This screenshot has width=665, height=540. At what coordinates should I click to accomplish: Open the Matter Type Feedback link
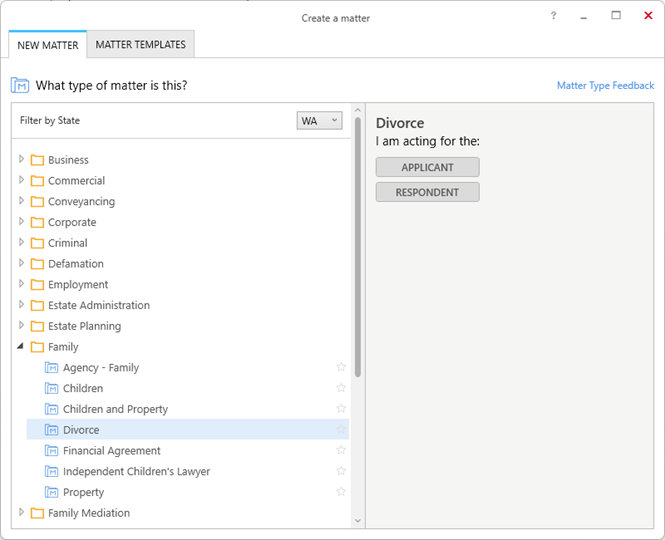(605, 86)
